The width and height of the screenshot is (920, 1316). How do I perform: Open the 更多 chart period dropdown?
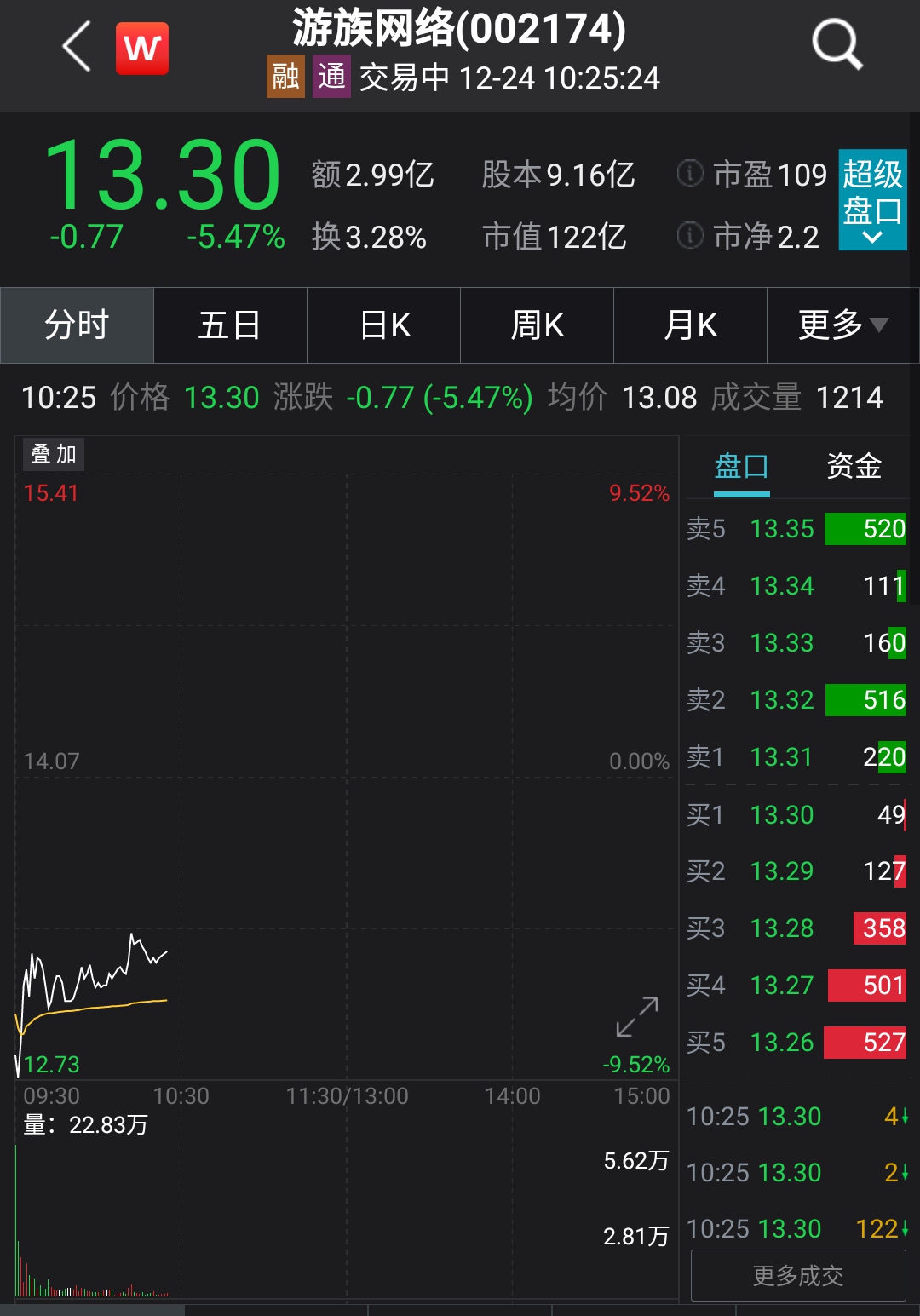click(x=843, y=325)
